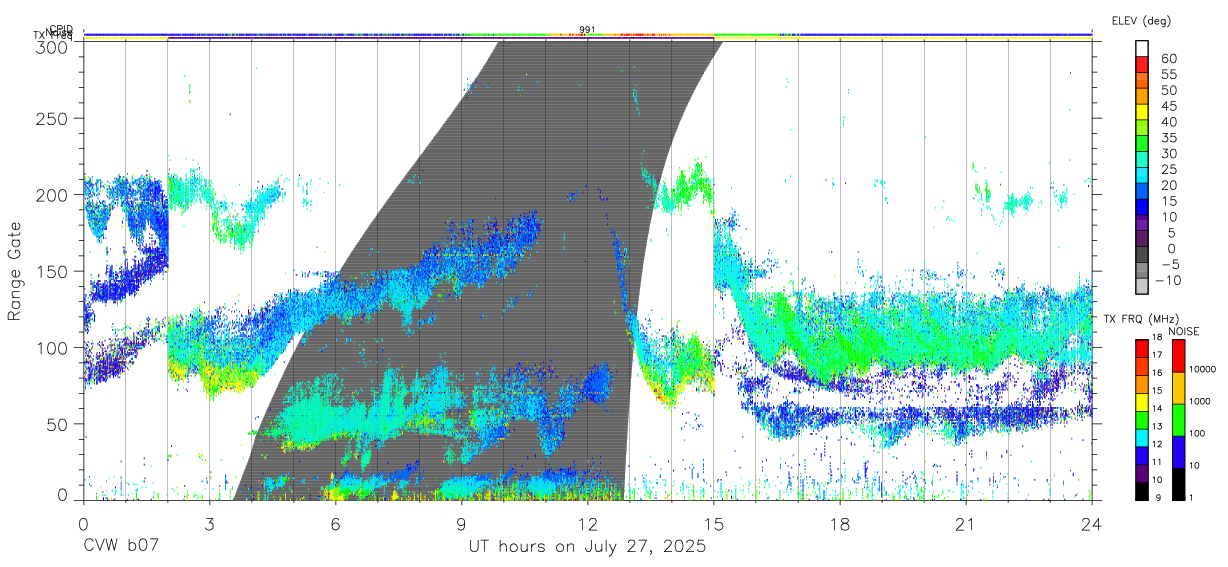Click hour 24 on the UT time axis
This screenshot has height=567, width=1228.
1092,524
